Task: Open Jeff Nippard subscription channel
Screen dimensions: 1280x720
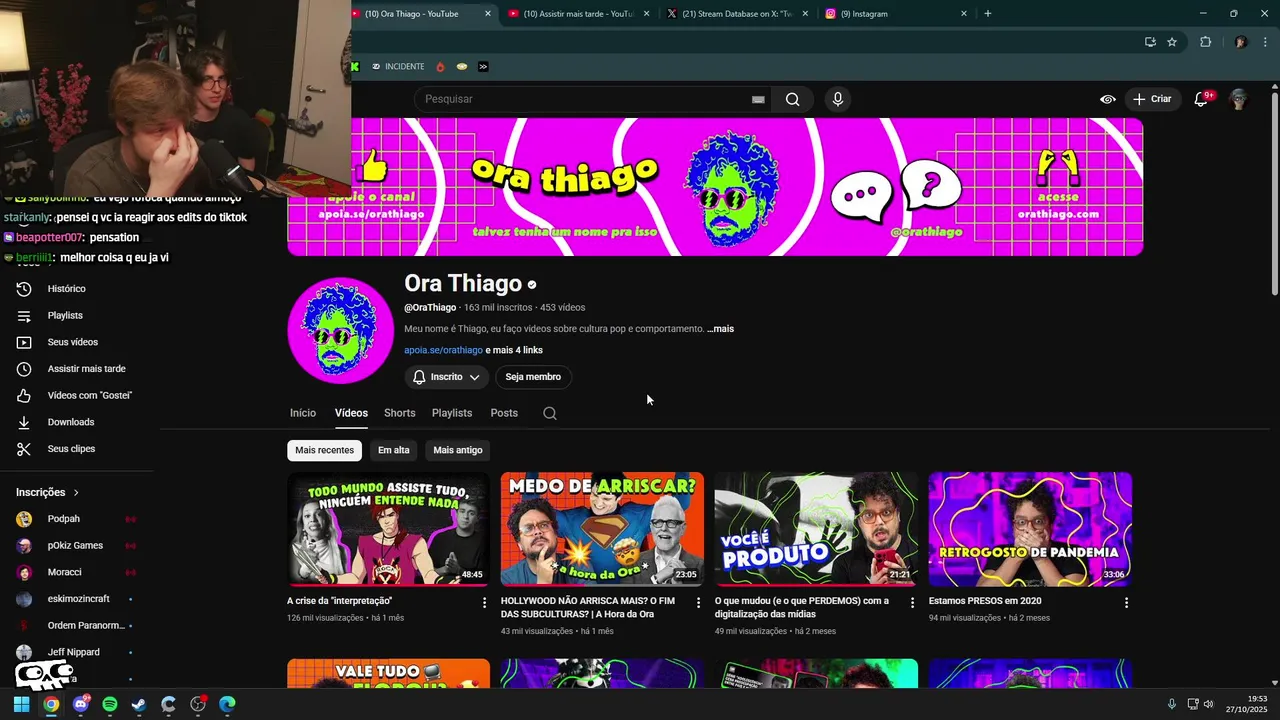Action: [76, 652]
